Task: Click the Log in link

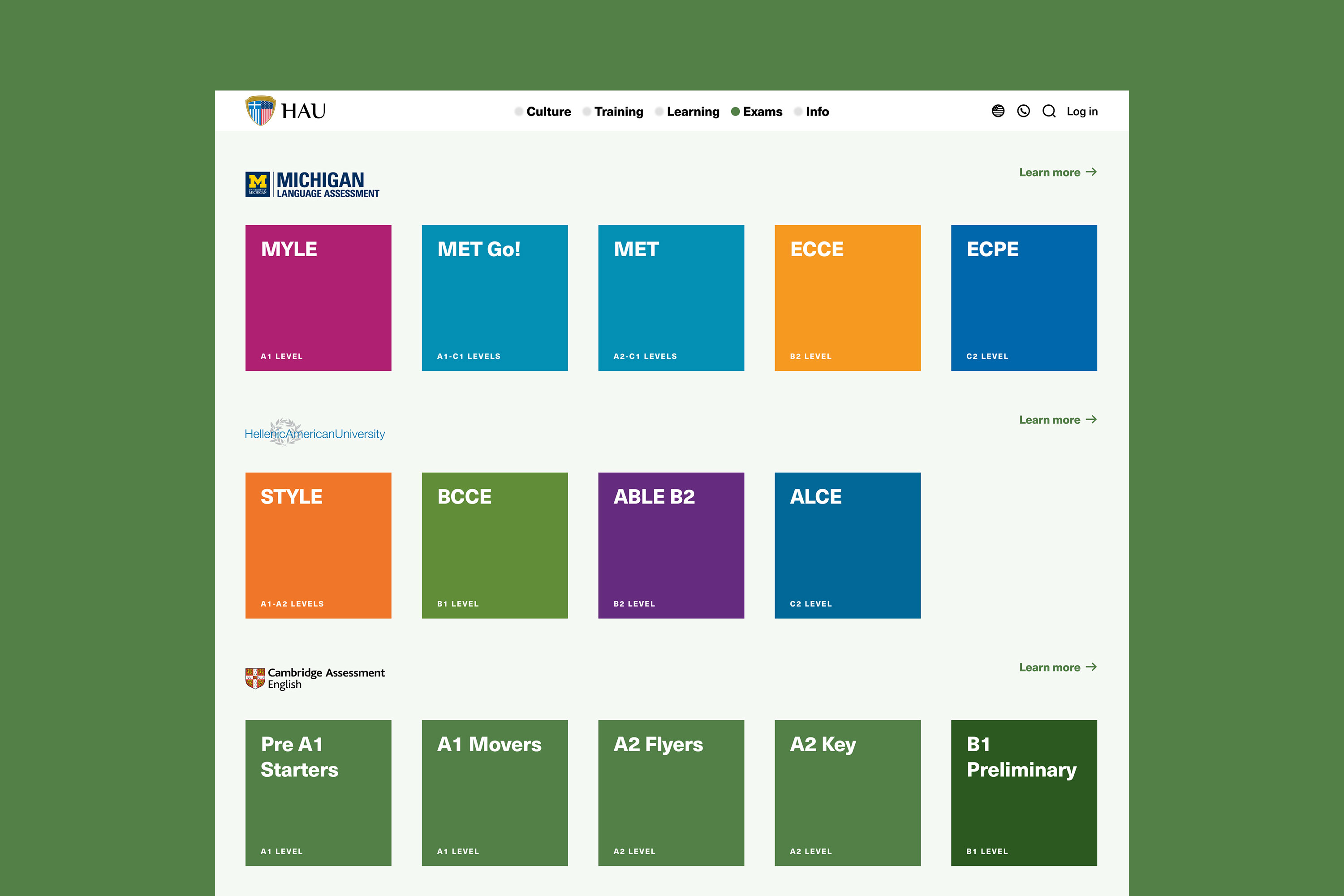Action: [1082, 112]
